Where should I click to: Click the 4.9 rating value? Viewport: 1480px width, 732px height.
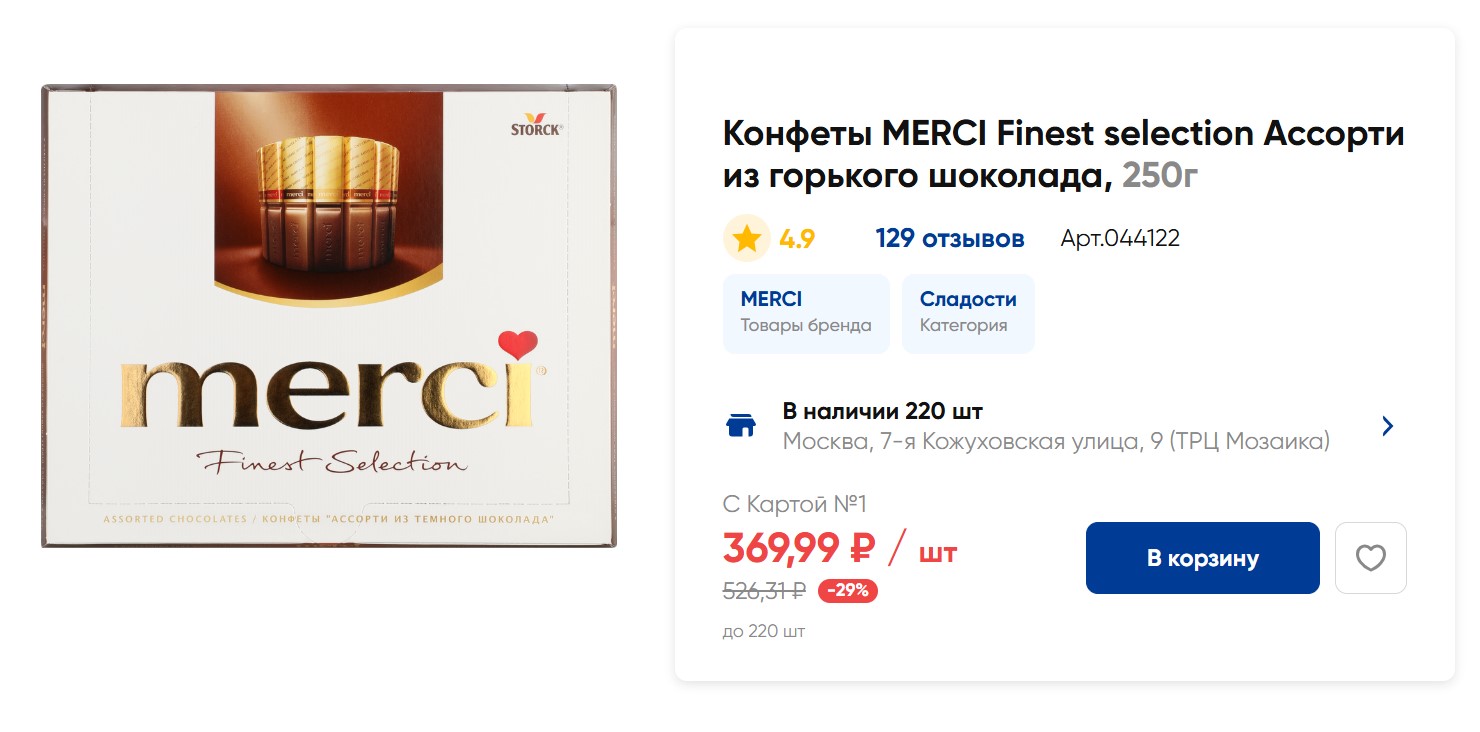coord(797,239)
